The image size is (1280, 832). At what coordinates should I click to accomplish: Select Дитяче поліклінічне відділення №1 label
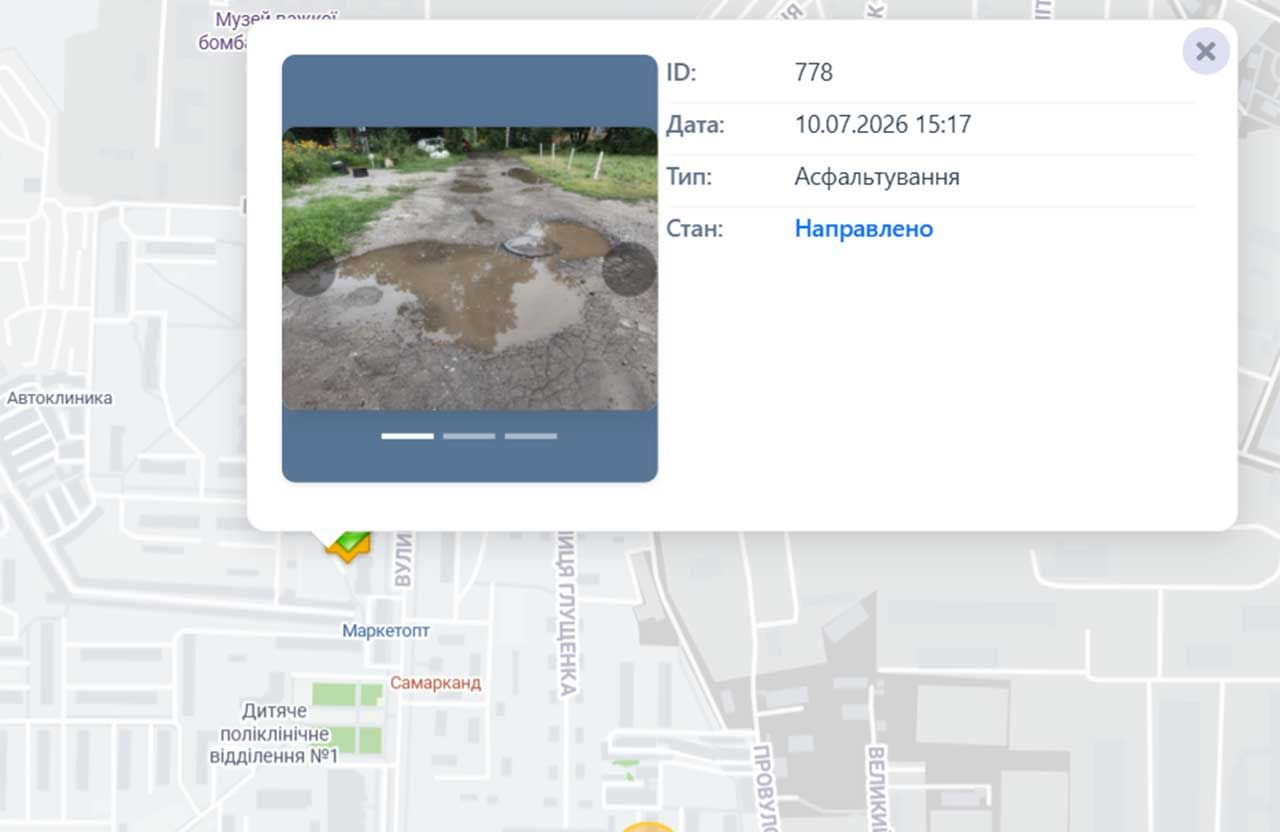tap(274, 733)
